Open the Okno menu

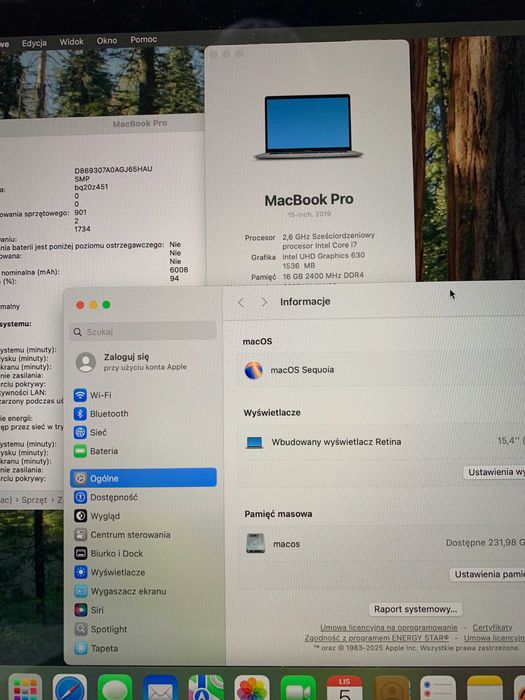pos(107,41)
